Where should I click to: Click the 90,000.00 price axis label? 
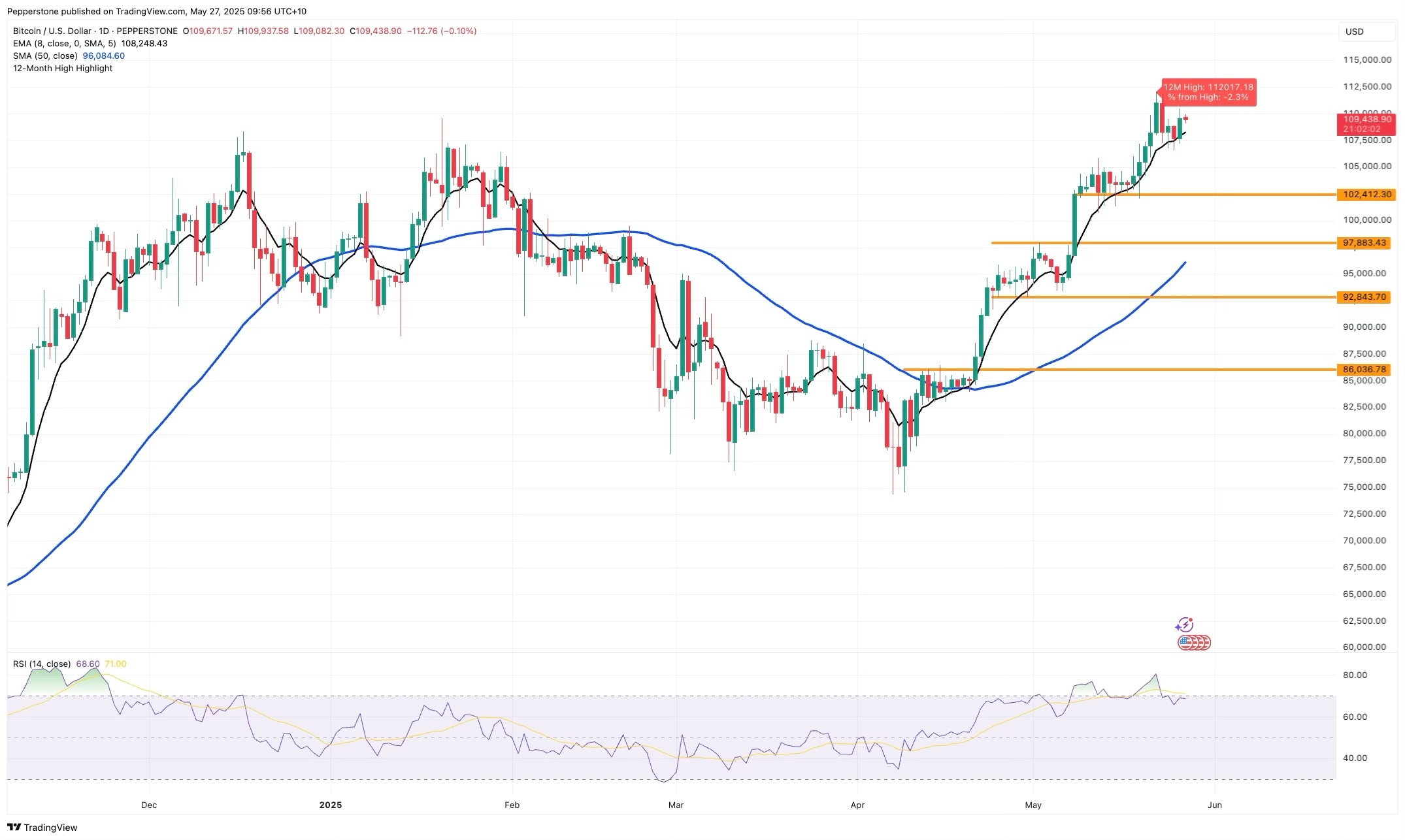click(x=1364, y=327)
